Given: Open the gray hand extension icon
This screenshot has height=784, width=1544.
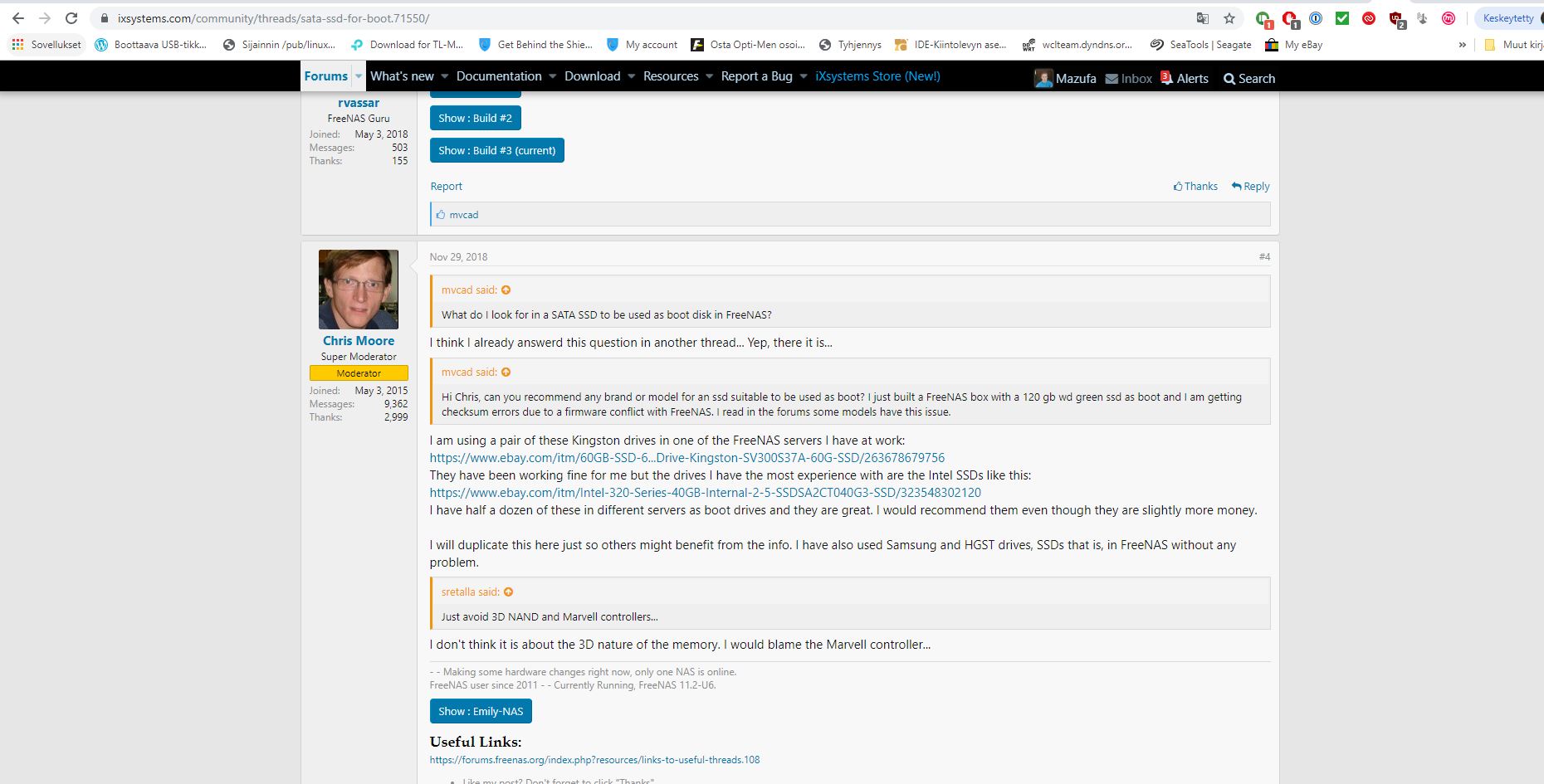Looking at the screenshot, I should (1422, 18).
